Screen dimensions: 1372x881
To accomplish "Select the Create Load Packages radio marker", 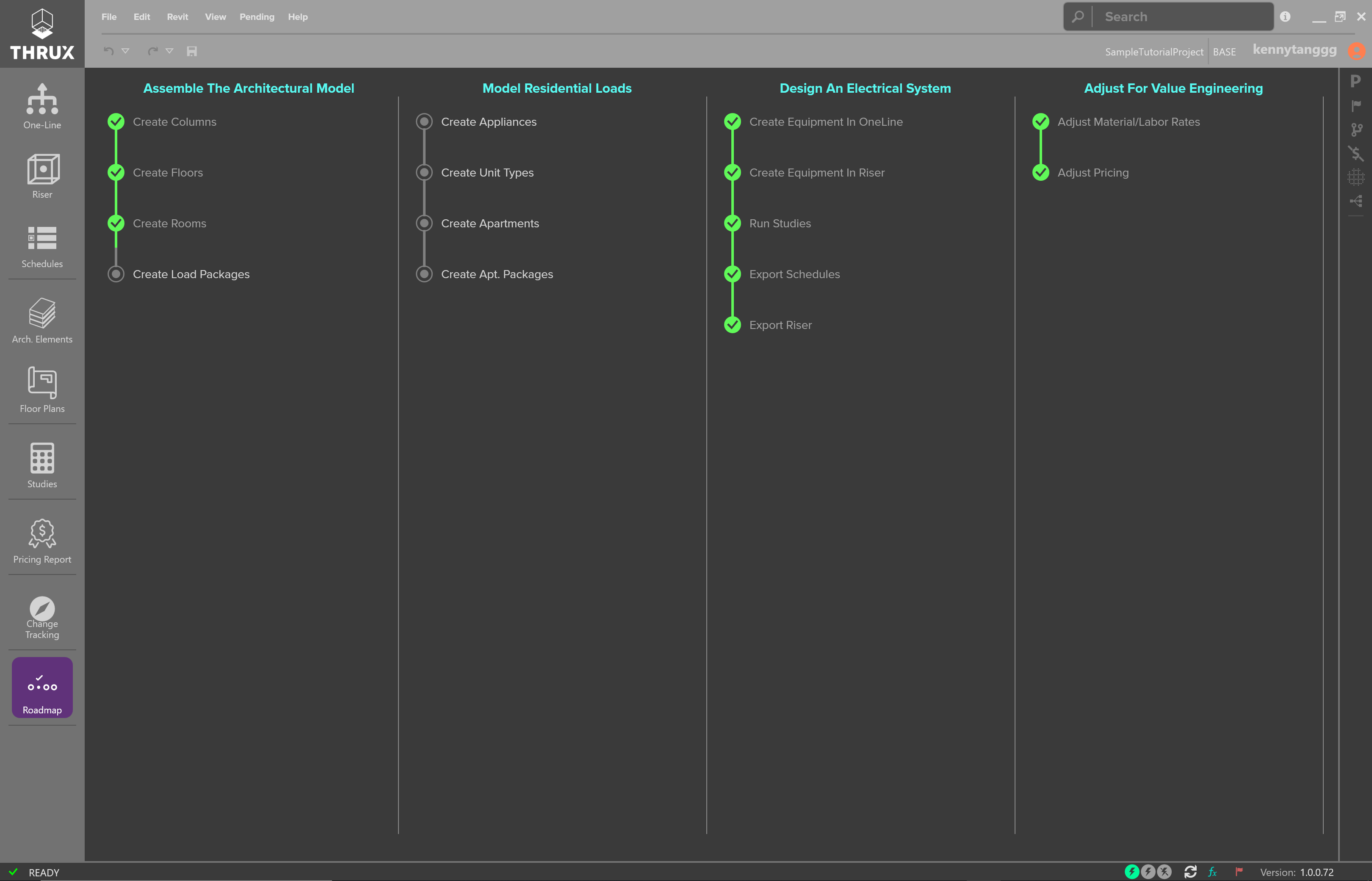I will [x=116, y=274].
